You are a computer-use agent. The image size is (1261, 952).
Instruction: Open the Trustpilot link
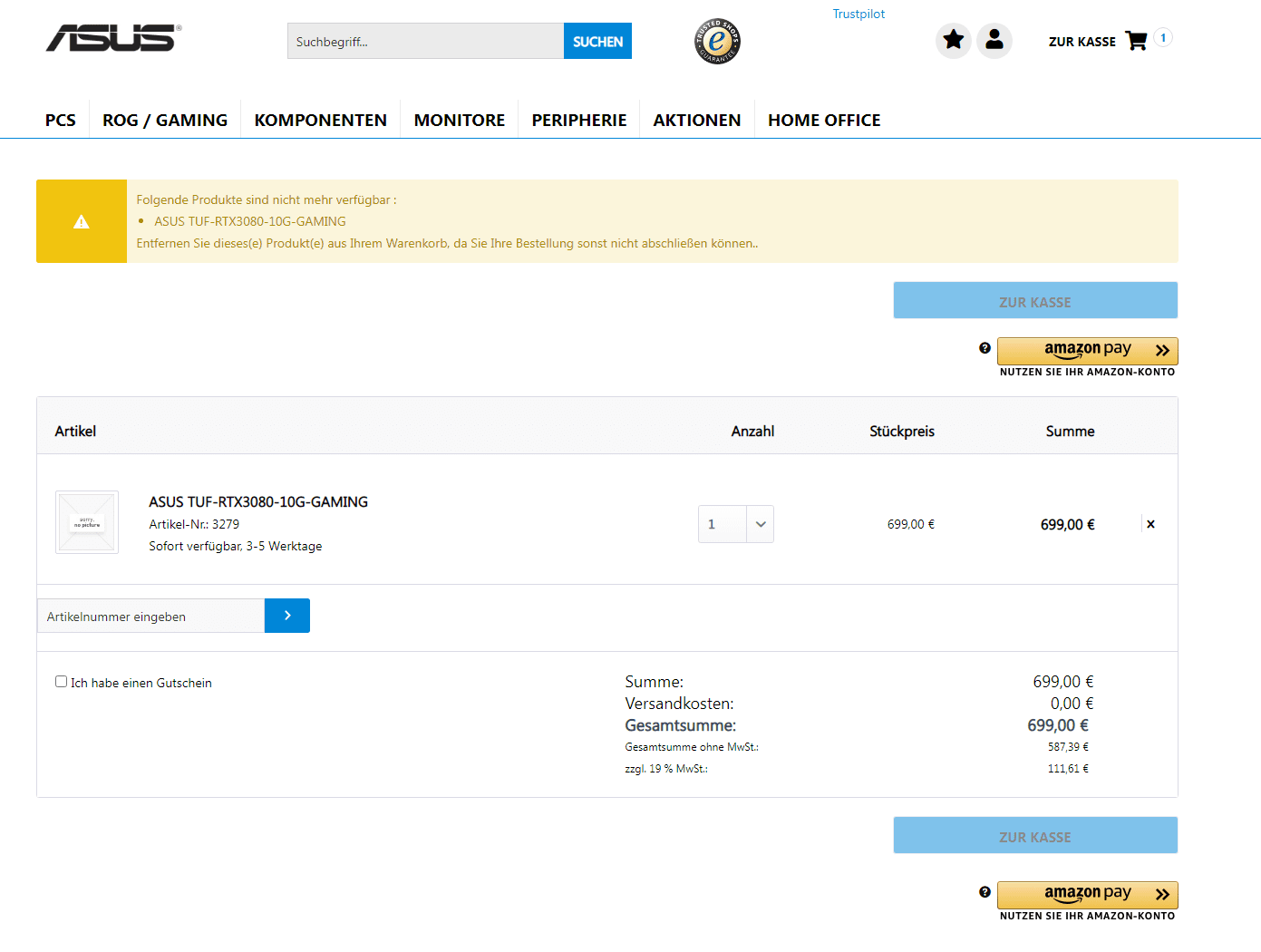click(x=858, y=14)
